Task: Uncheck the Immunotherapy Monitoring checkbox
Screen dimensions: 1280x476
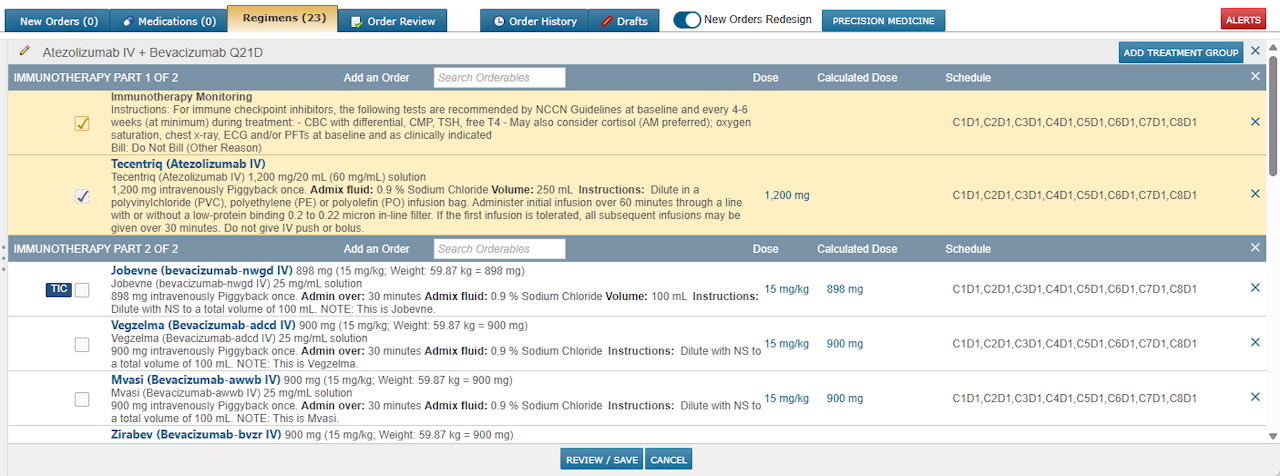Action: (82, 123)
